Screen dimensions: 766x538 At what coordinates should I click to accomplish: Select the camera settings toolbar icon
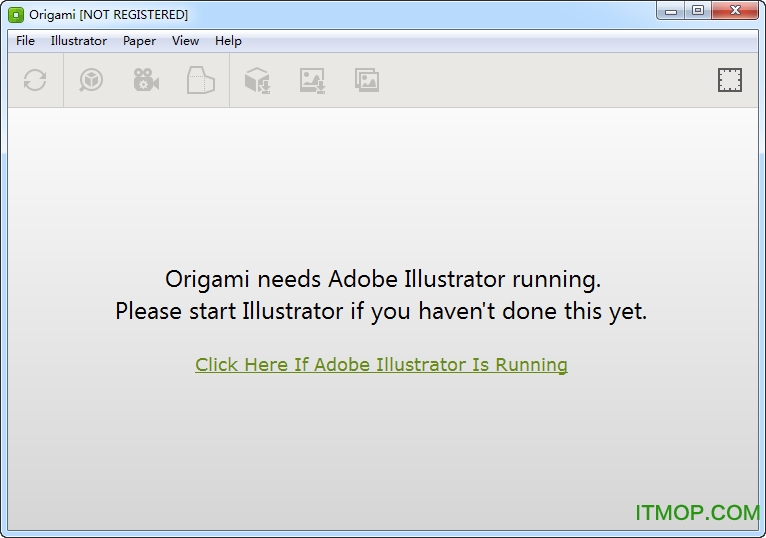point(146,80)
